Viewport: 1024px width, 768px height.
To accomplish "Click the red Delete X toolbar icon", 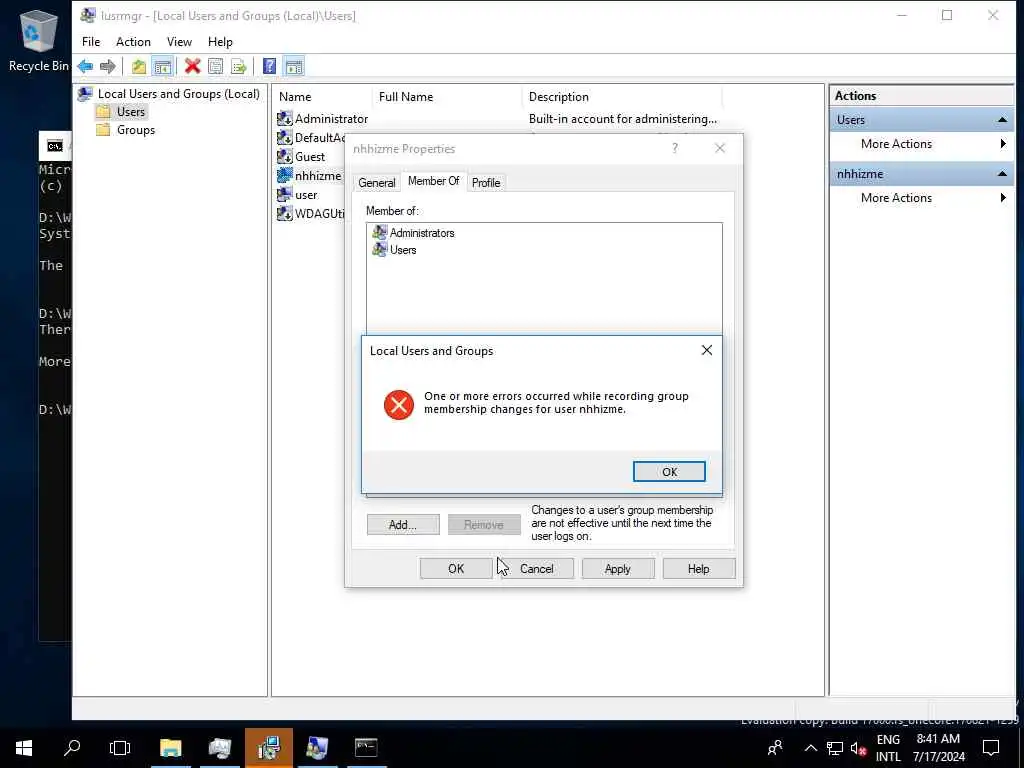I will pos(192,66).
